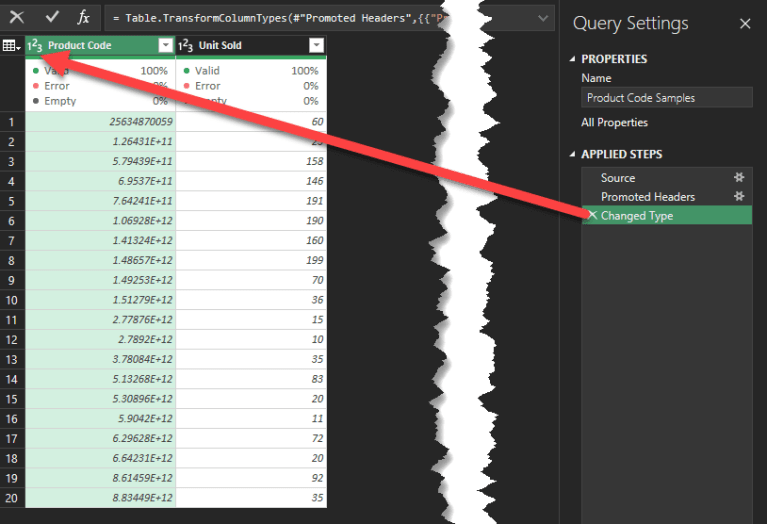Change Product Code data type icon
The width and height of the screenshot is (767, 524).
coord(35,46)
